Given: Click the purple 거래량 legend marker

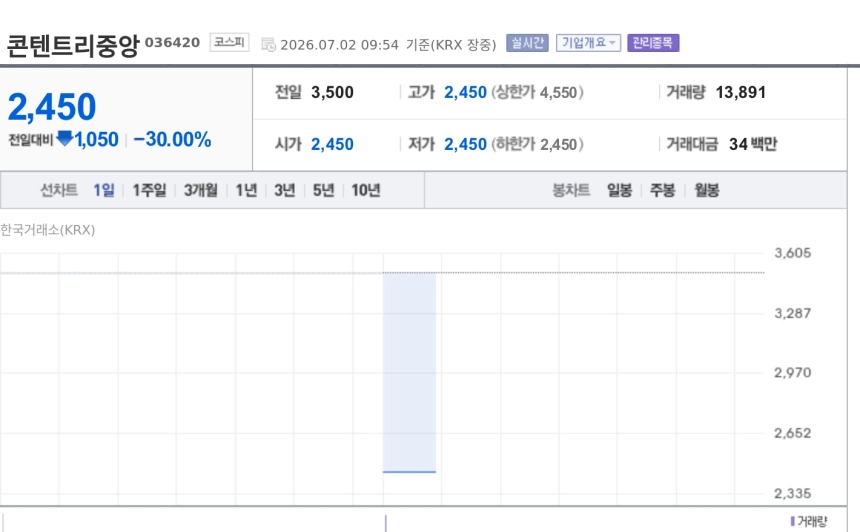Looking at the screenshot, I should pyautogui.click(x=793, y=520).
